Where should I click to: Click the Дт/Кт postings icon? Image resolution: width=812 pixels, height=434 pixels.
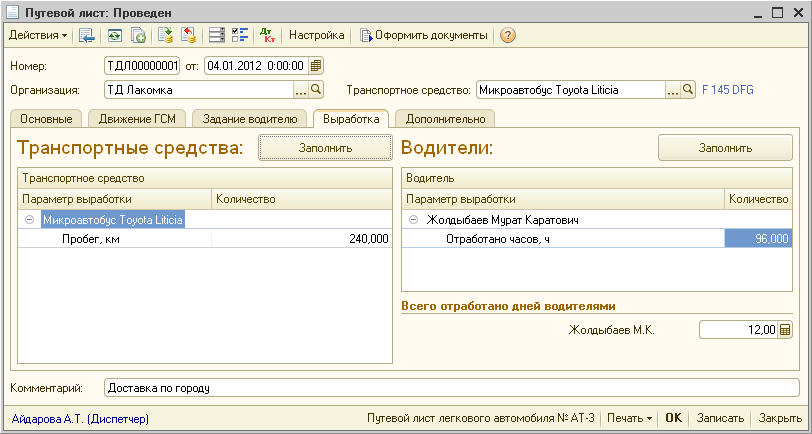267,36
